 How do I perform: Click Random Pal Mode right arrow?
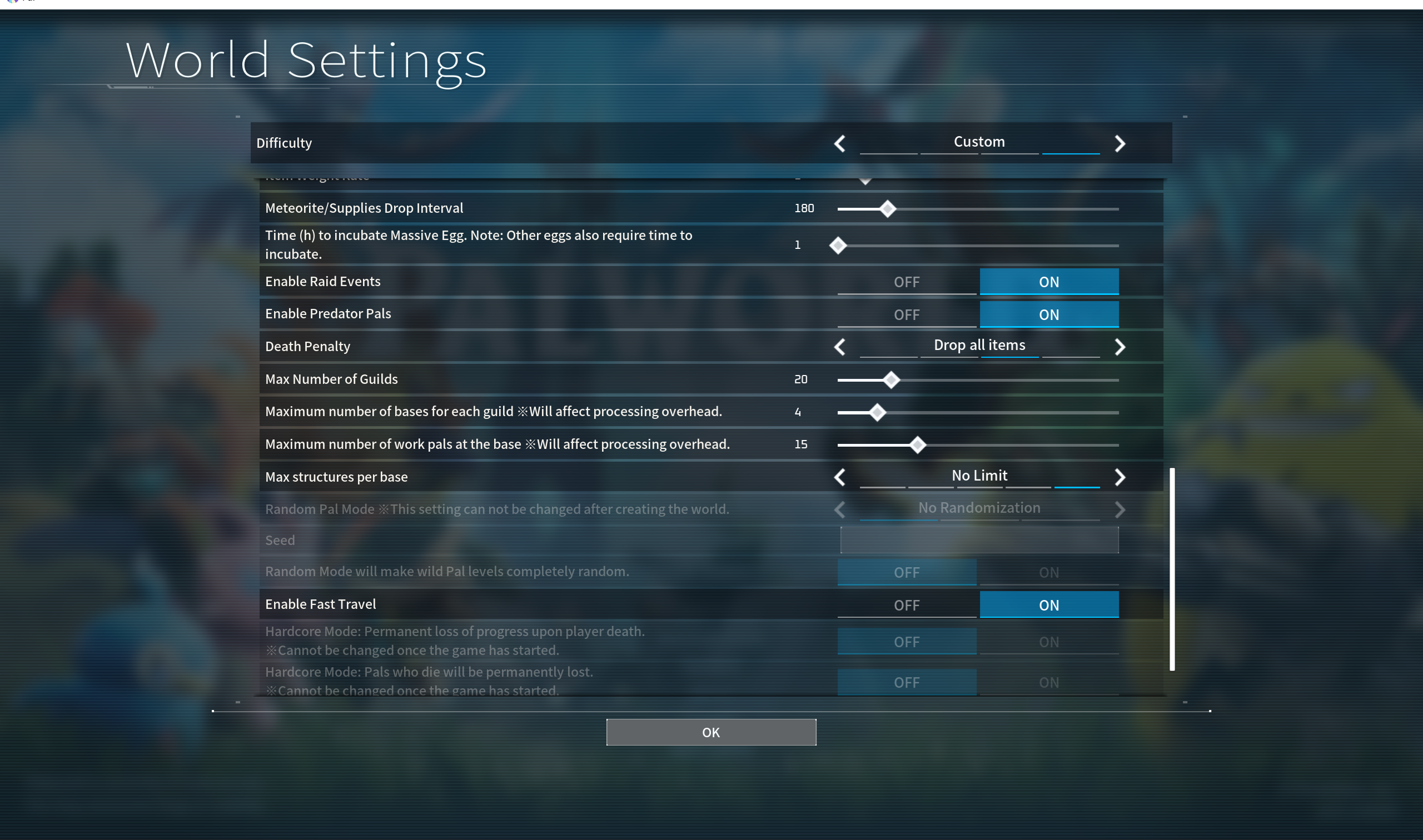coord(1120,509)
